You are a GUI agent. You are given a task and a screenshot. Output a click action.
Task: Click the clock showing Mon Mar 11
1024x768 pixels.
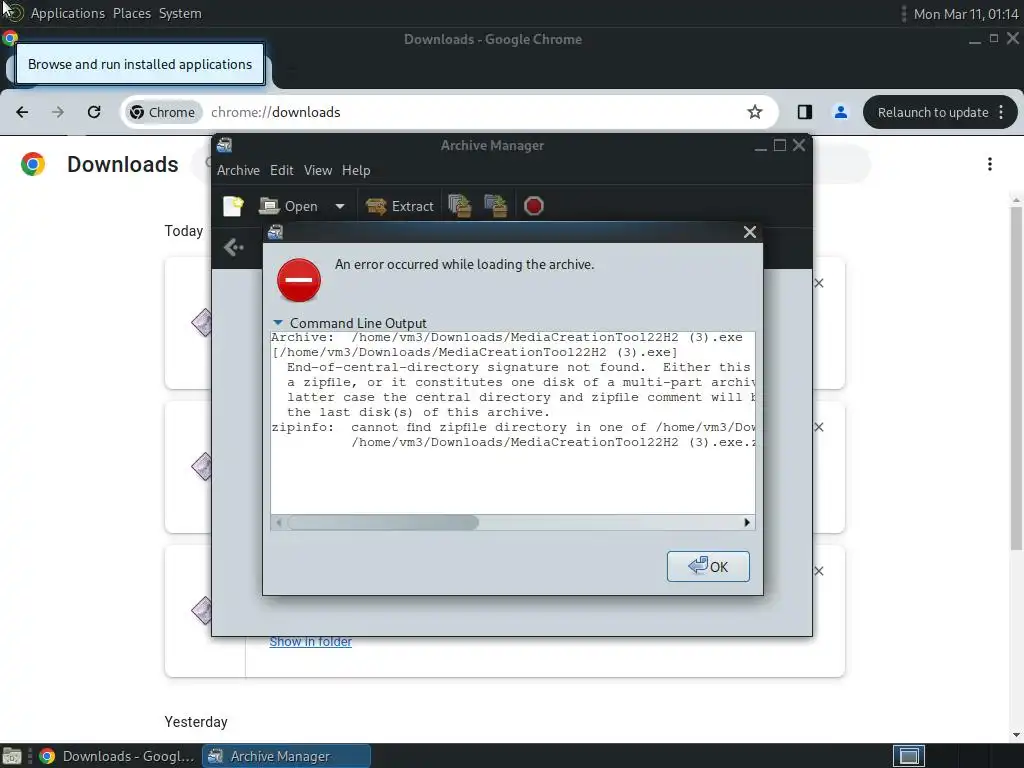coord(966,14)
